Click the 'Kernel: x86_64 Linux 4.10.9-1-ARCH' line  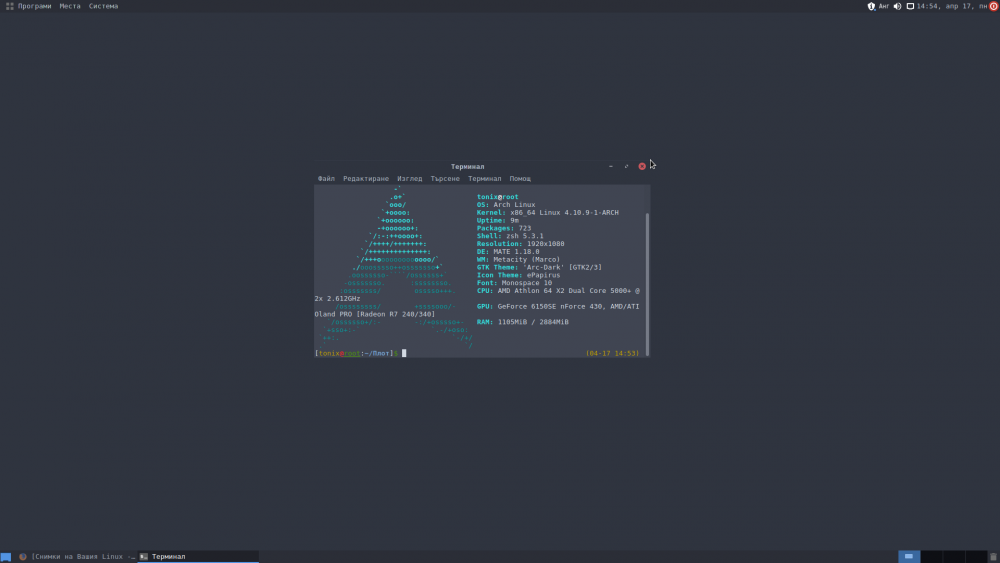(x=547, y=212)
